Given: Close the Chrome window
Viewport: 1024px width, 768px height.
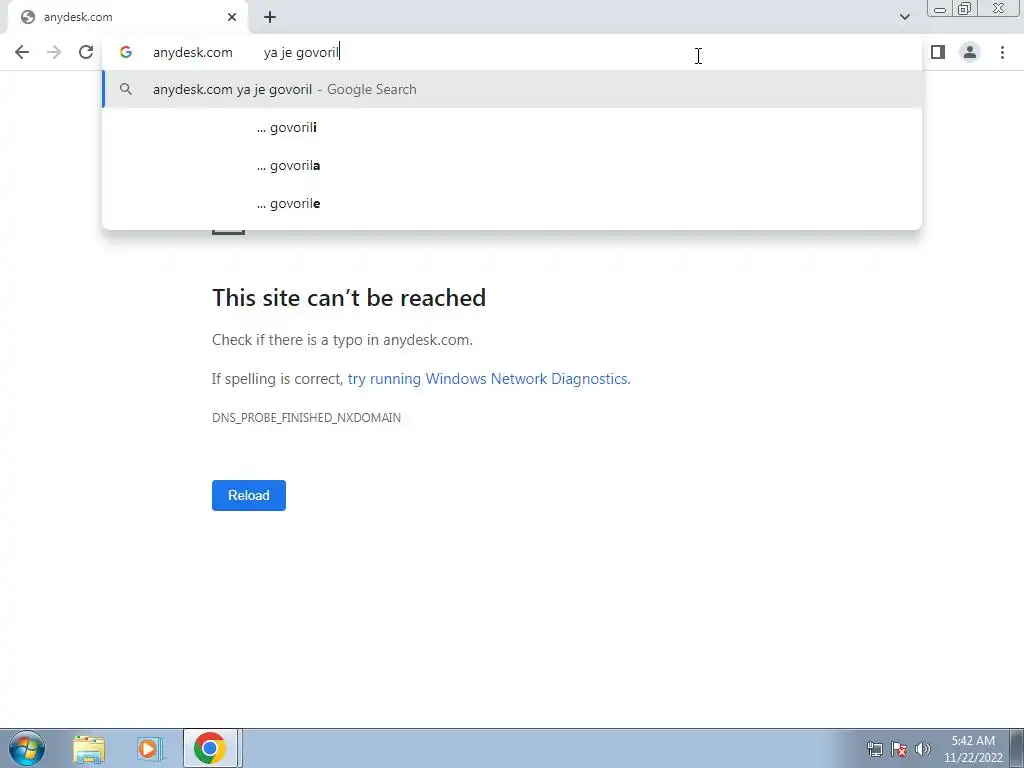Looking at the screenshot, I should (999, 8).
